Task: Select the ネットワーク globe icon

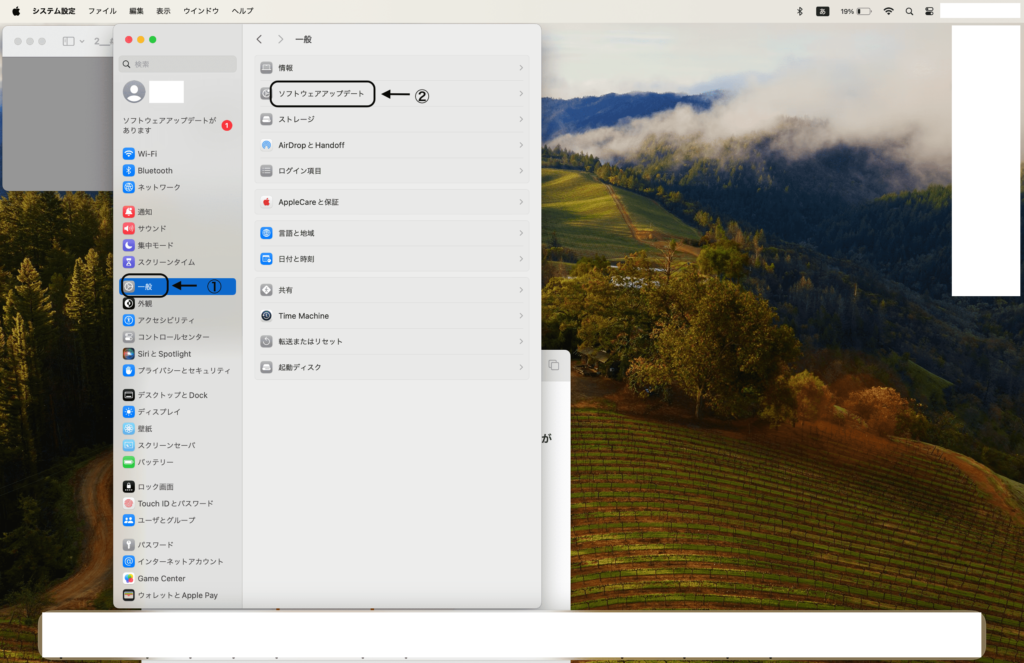Action: coord(129,187)
